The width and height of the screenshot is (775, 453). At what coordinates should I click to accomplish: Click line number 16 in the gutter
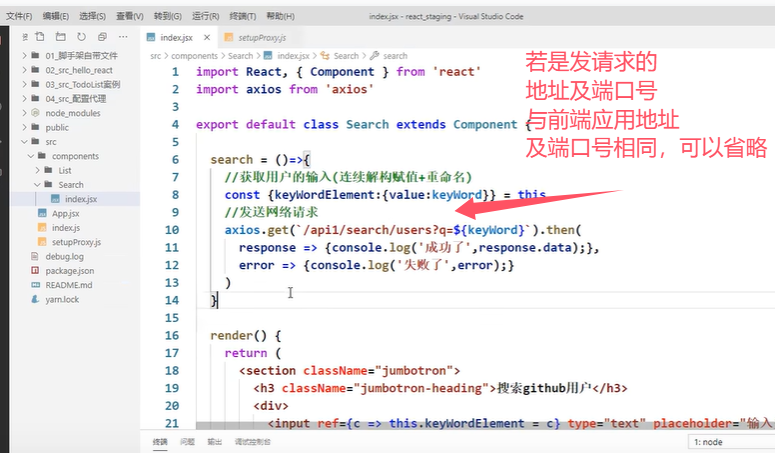coord(172,335)
